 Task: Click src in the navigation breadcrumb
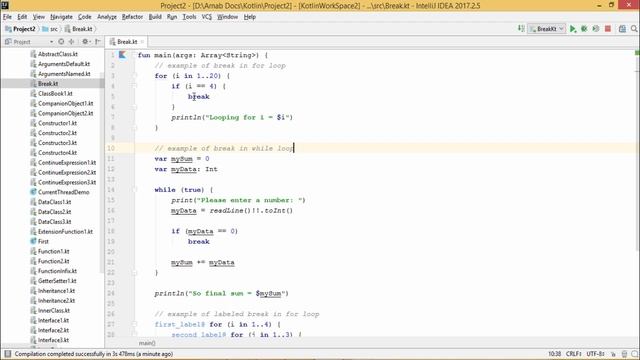(54, 29)
